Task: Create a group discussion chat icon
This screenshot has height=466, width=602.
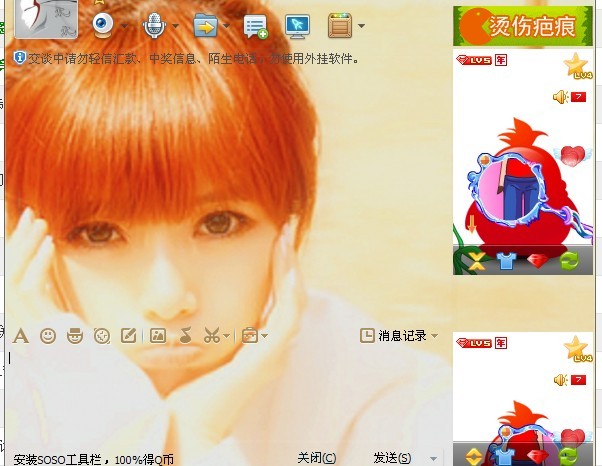Action: (255, 26)
